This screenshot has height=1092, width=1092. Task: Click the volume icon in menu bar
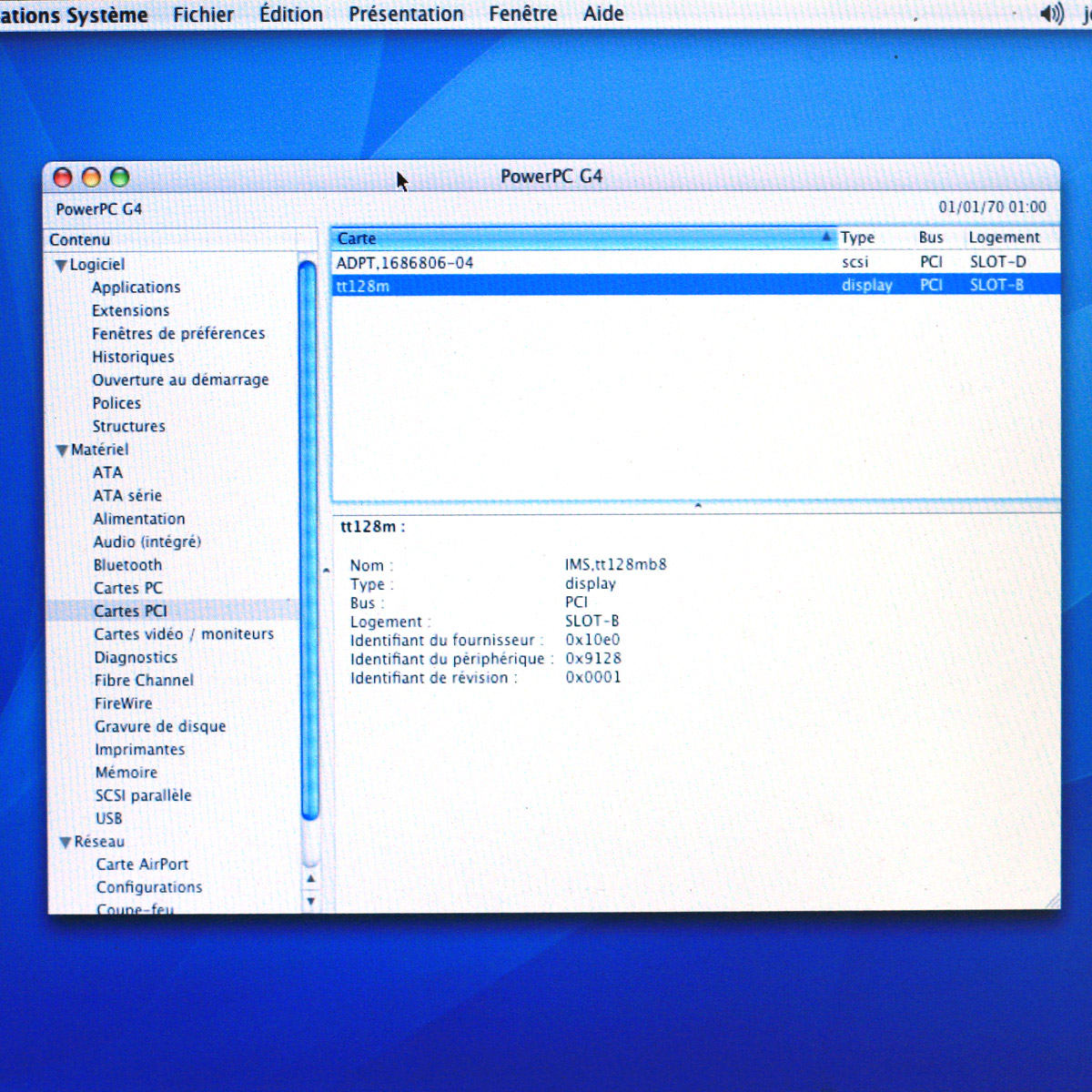(x=1051, y=14)
